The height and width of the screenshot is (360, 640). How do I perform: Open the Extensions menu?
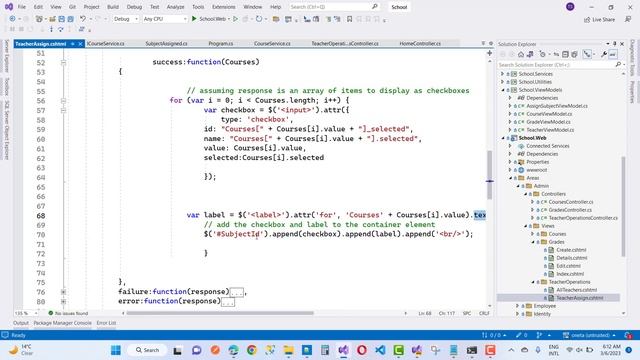pos(224,7)
